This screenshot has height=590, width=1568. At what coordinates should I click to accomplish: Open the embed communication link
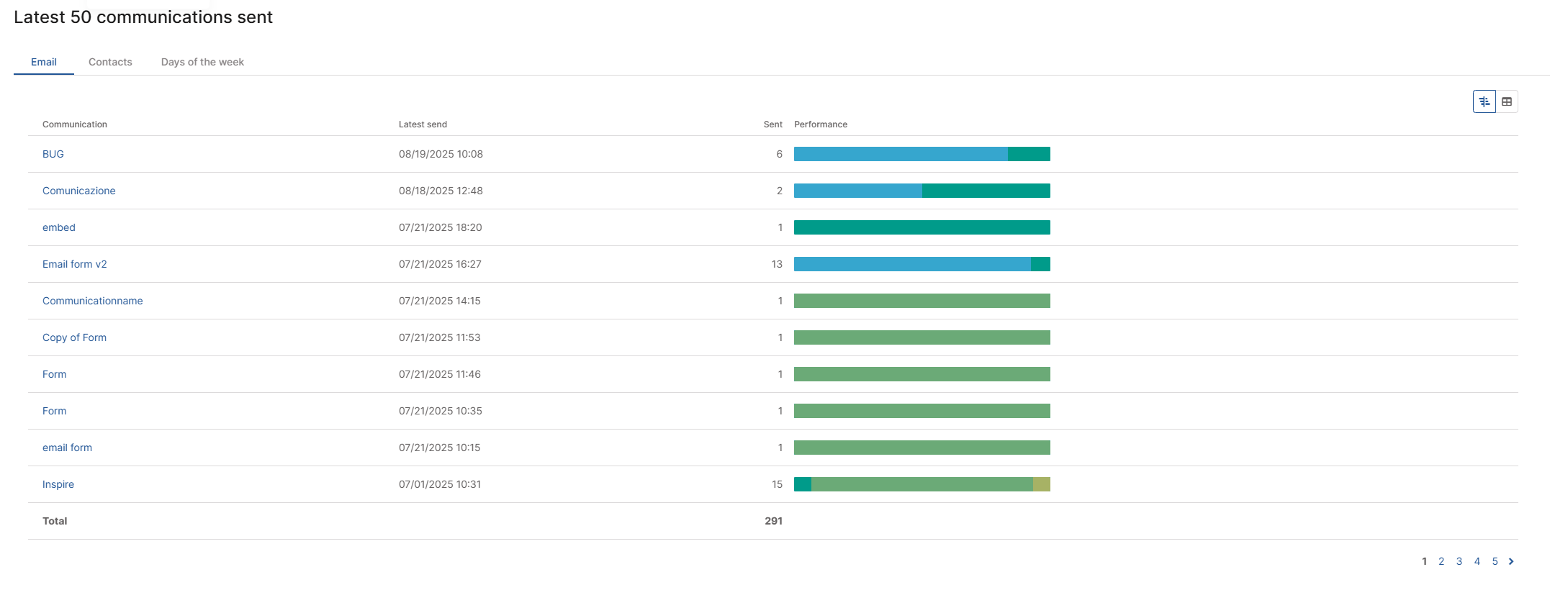point(59,227)
